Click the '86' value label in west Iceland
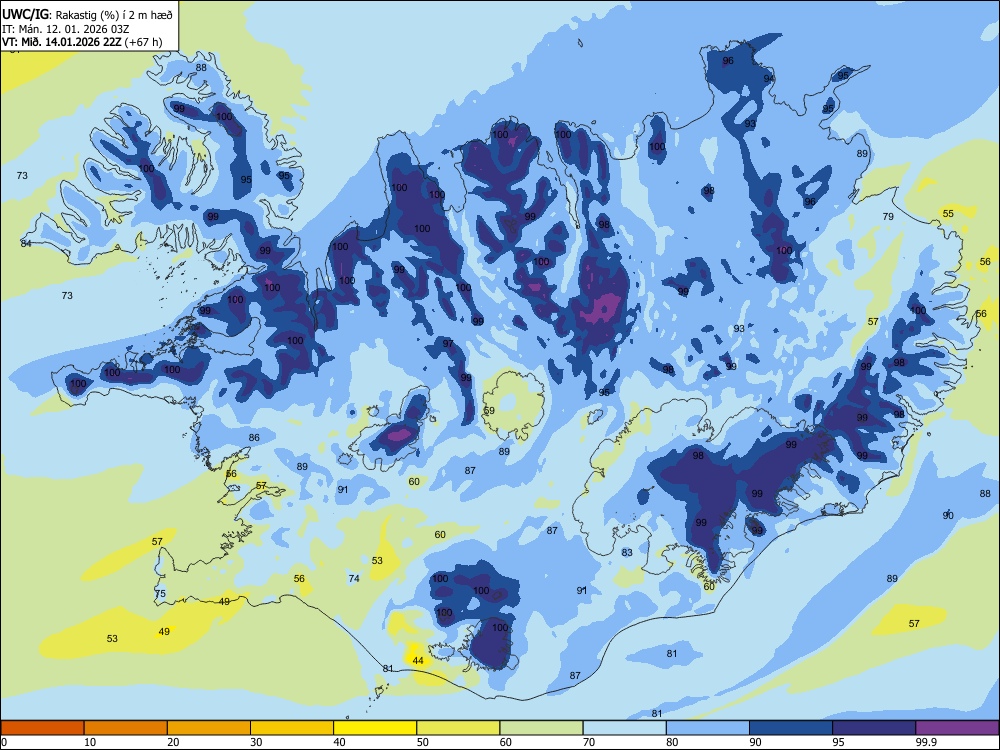The width and height of the screenshot is (1000, 750). tap(254, 438)
